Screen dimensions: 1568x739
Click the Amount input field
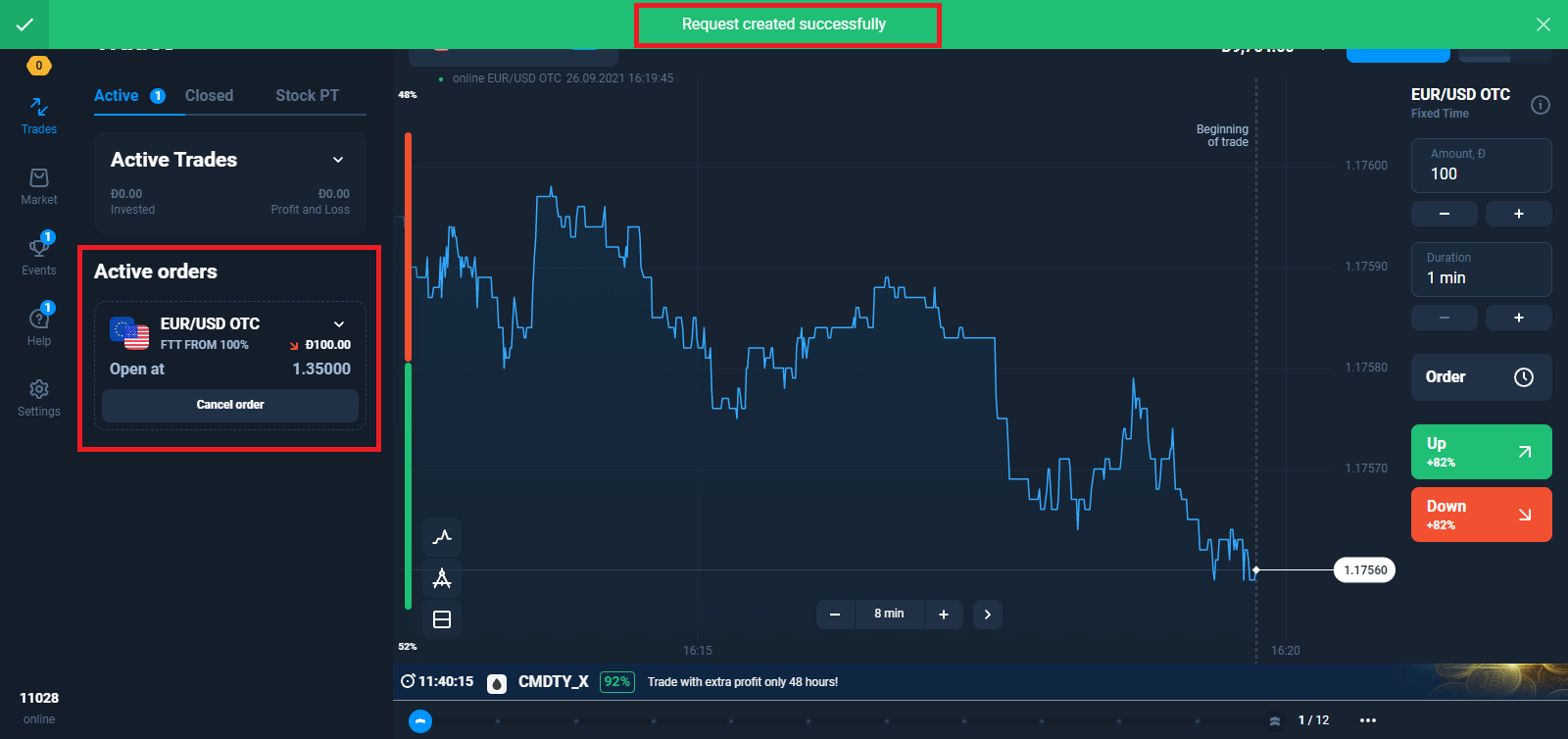pyautogui.click(x=1481, y=173)
